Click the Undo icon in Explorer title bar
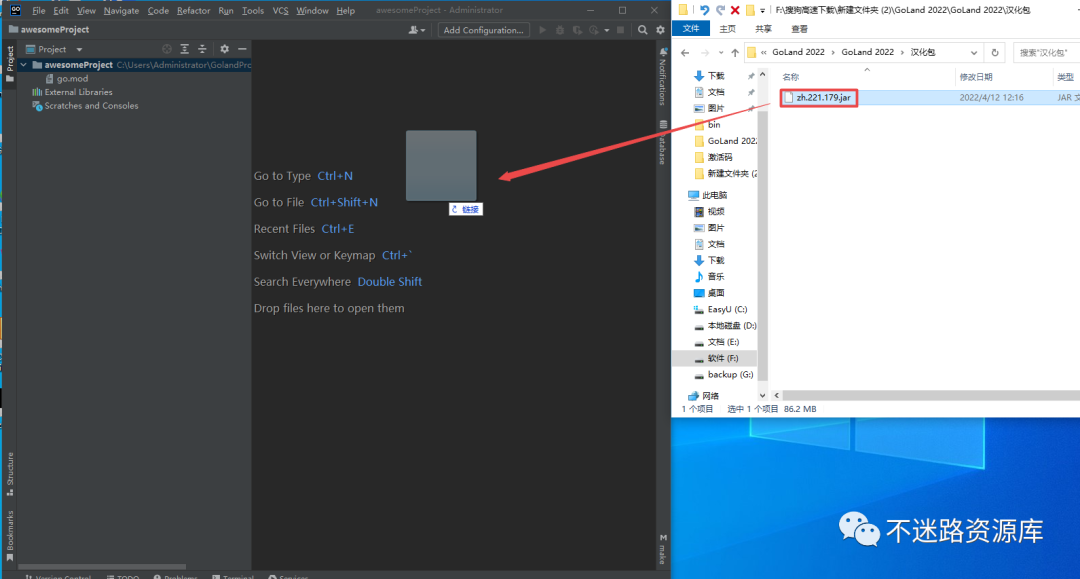Viewport: 1080px width, 579px height. [x=704, y=10]
